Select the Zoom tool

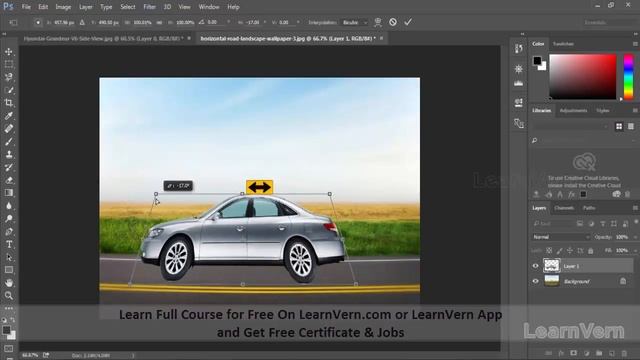click(x=9, y=295)
